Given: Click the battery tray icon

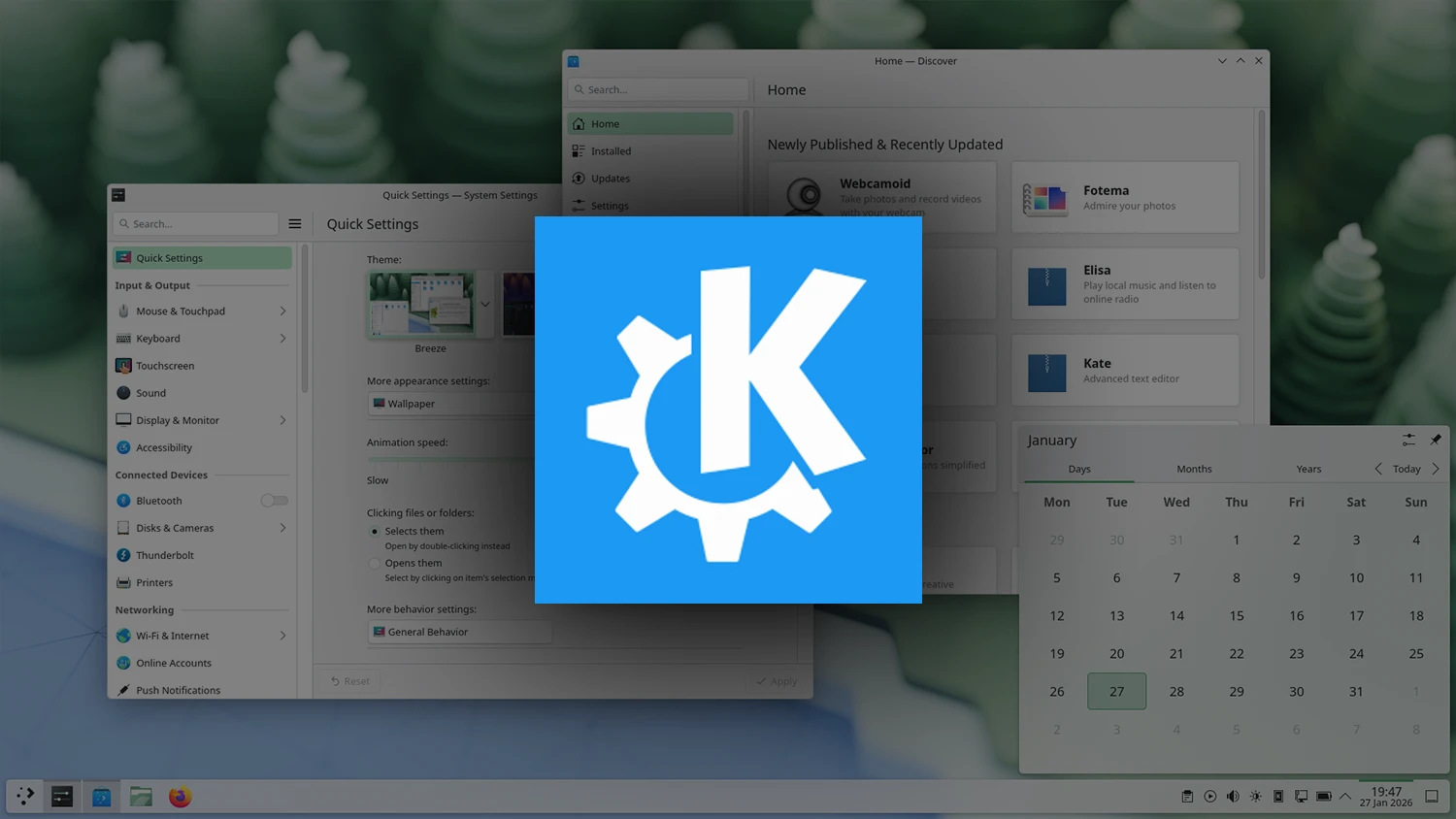Looking at the screenshot, I should (x=1323, y=797).
